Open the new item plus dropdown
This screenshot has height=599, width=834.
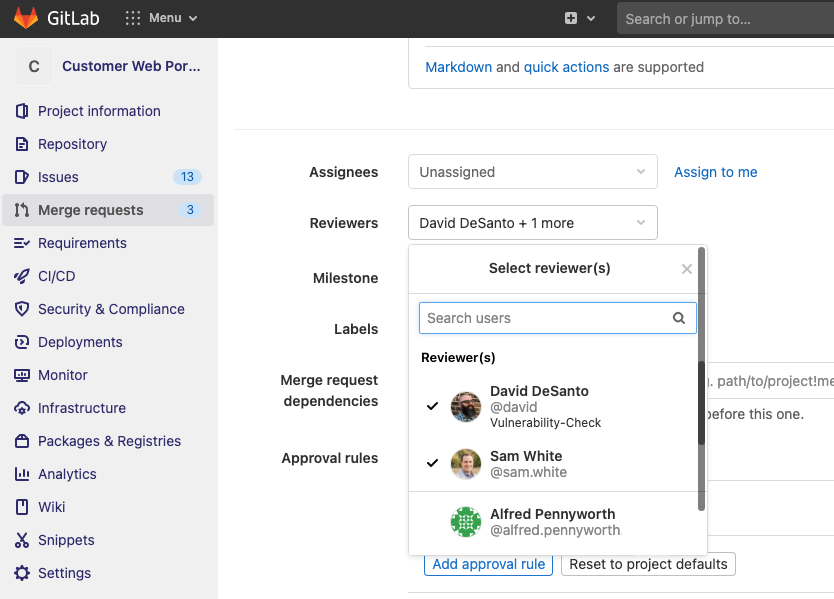[x=579, y=18]
